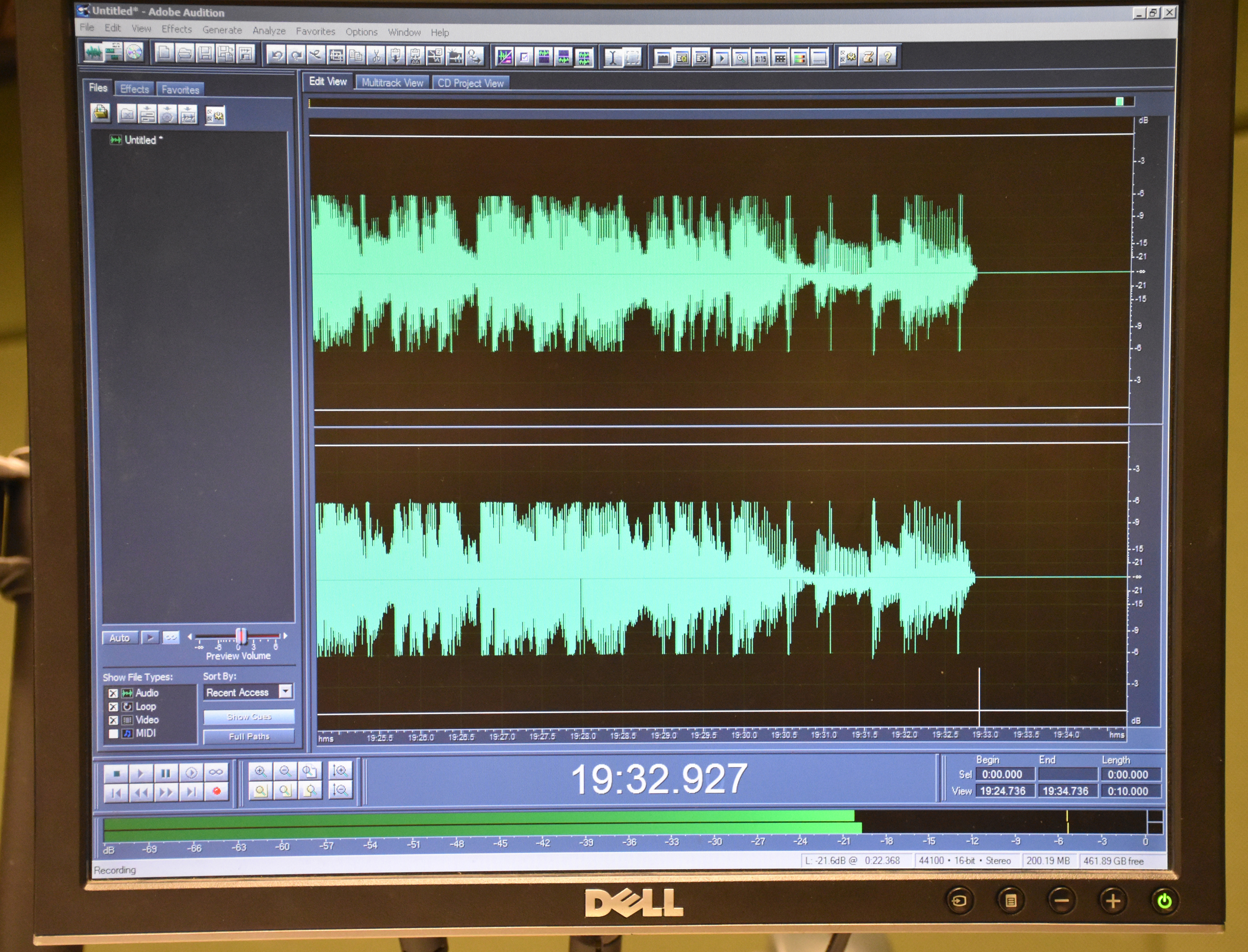Click the Auto preview button
Image resolution: width=1248 pixels, height=952 pixels.
[119, 638]
